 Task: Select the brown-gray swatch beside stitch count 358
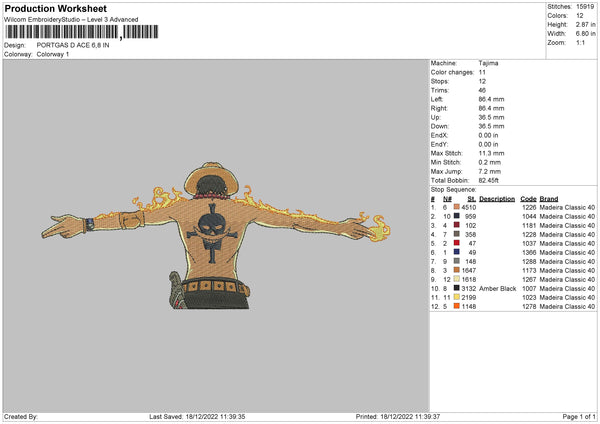tap(457, 234)
